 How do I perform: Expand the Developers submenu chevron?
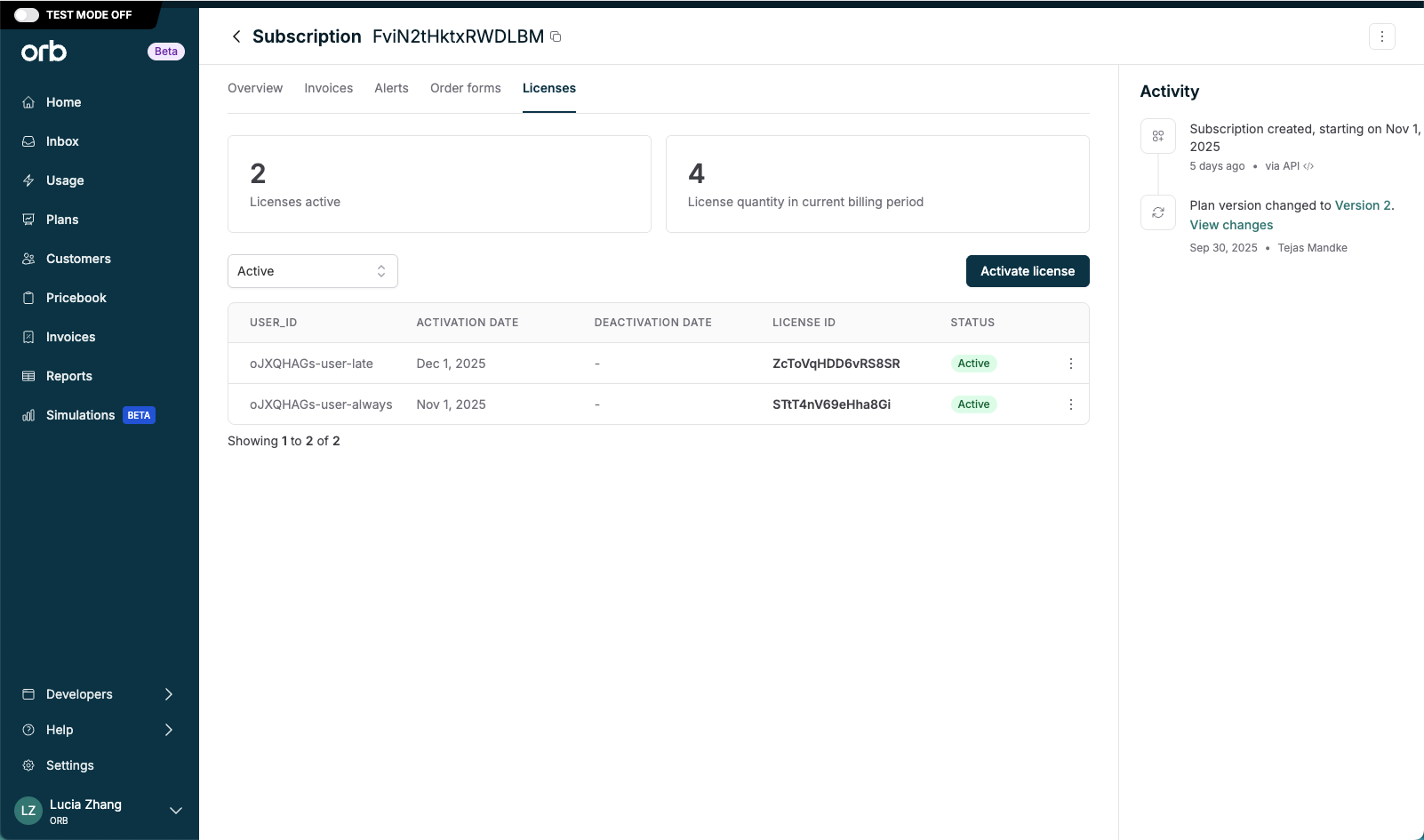pos(169,694)
